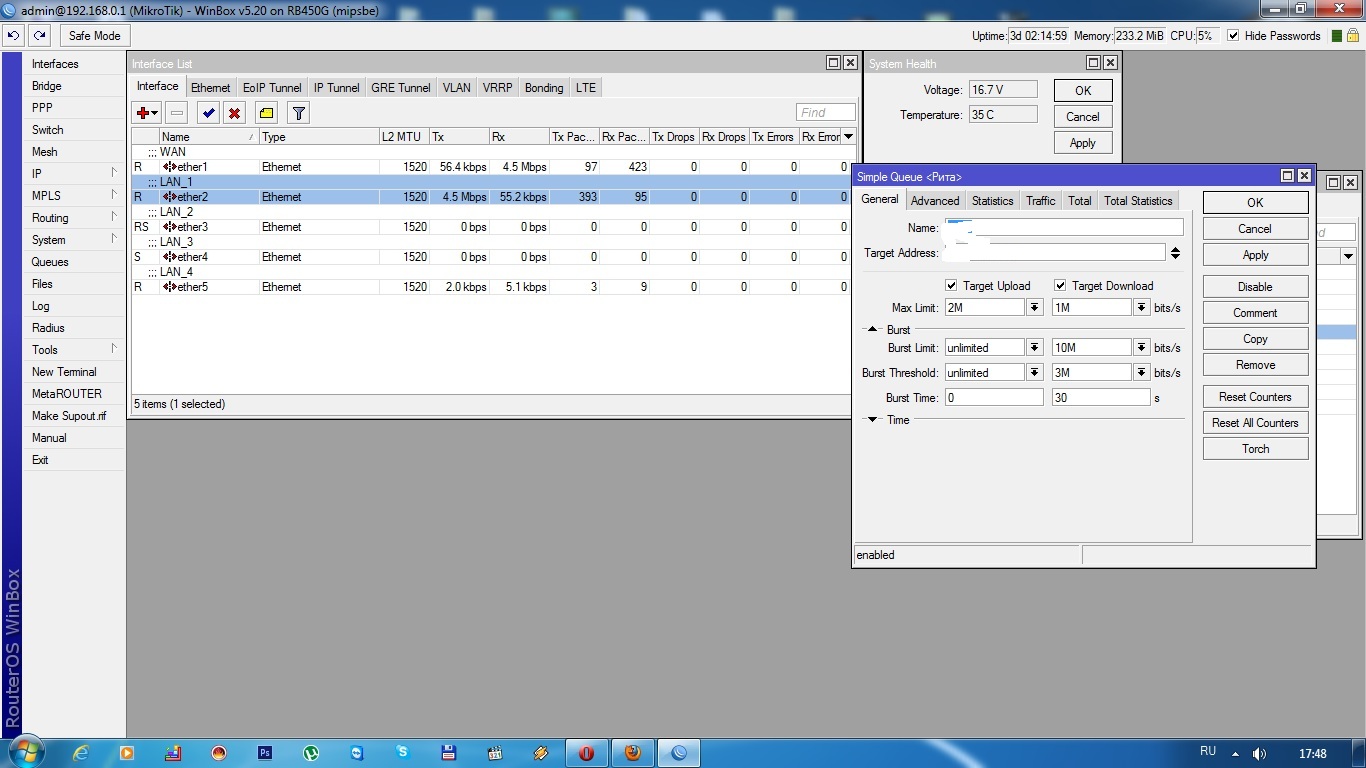Open Photoshop from the taskbar
The width and height of the screenshot is (1366, 768).
[265, 753]
